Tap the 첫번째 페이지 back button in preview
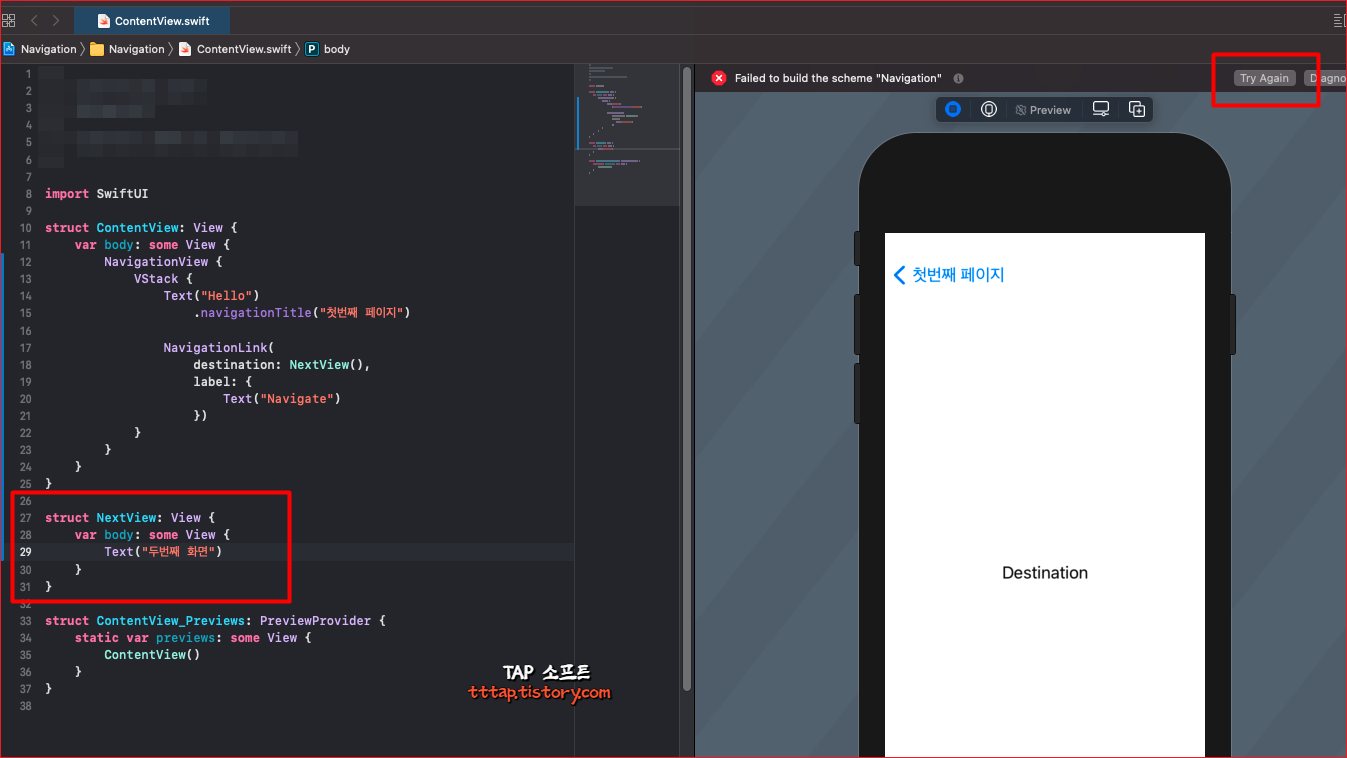The height and width of the screenshot is (758, 1347). pyautogui.click(x=948, y=275)
